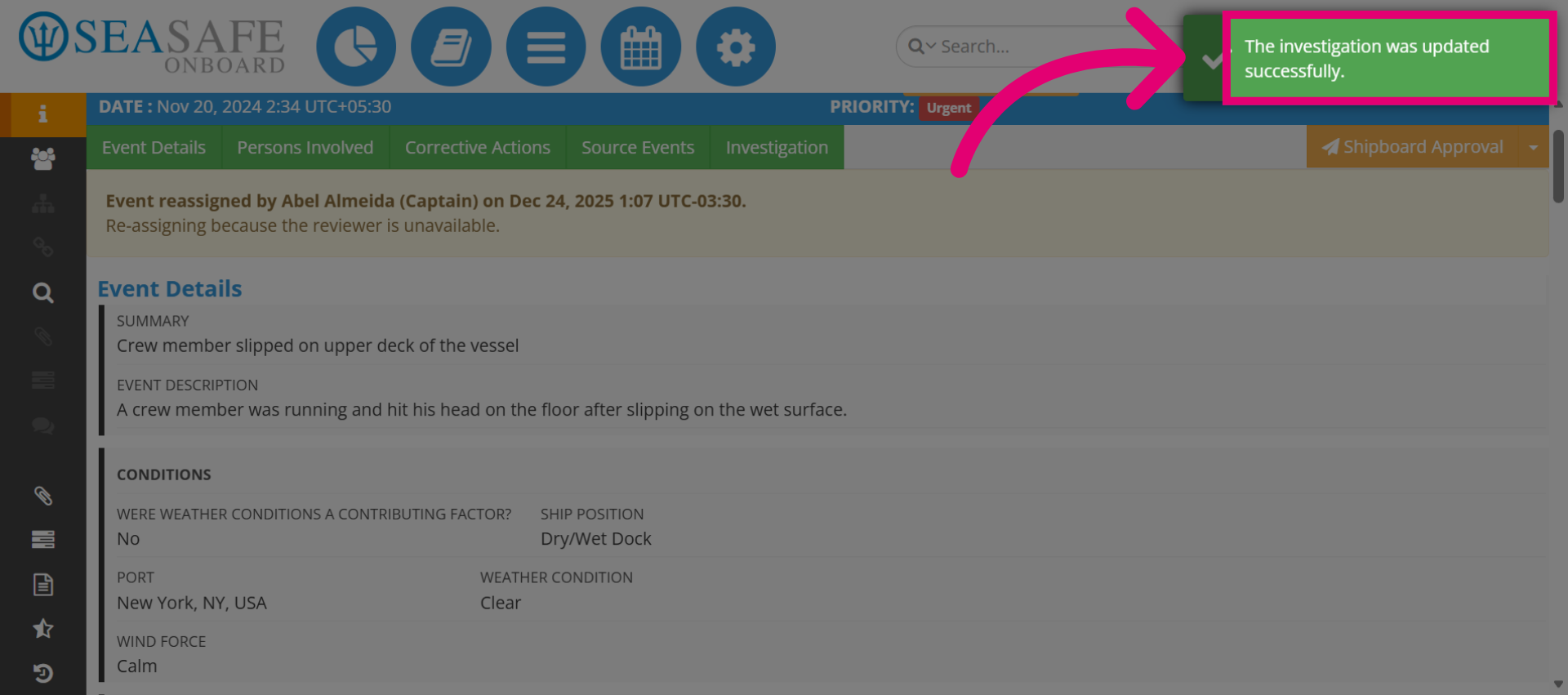Click the Clear weather condition value
Viewport: 1568px width, 695px height.
501,603
